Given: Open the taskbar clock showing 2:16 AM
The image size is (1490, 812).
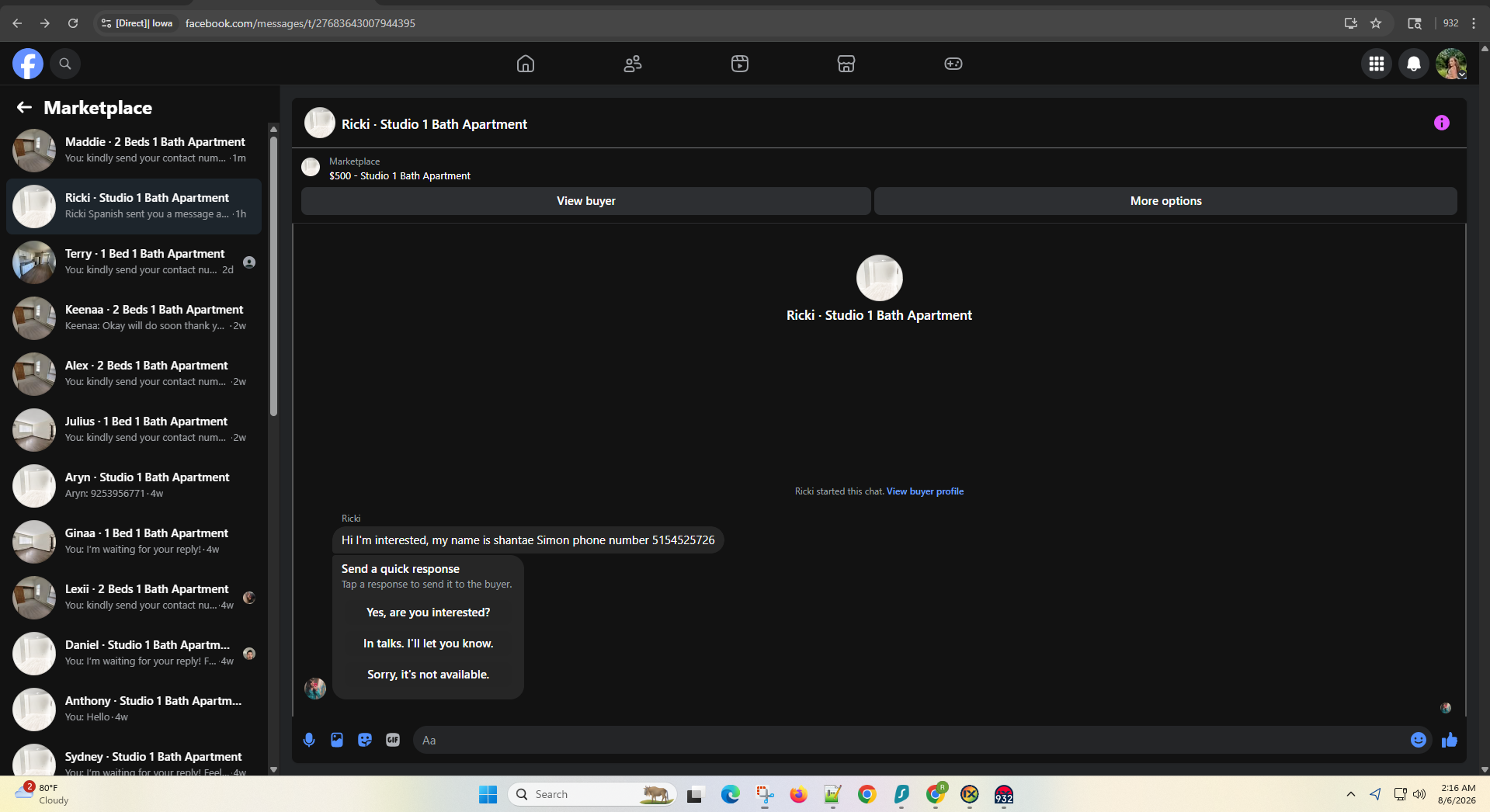Looking at the screenshot, I should pos(1457,794).
